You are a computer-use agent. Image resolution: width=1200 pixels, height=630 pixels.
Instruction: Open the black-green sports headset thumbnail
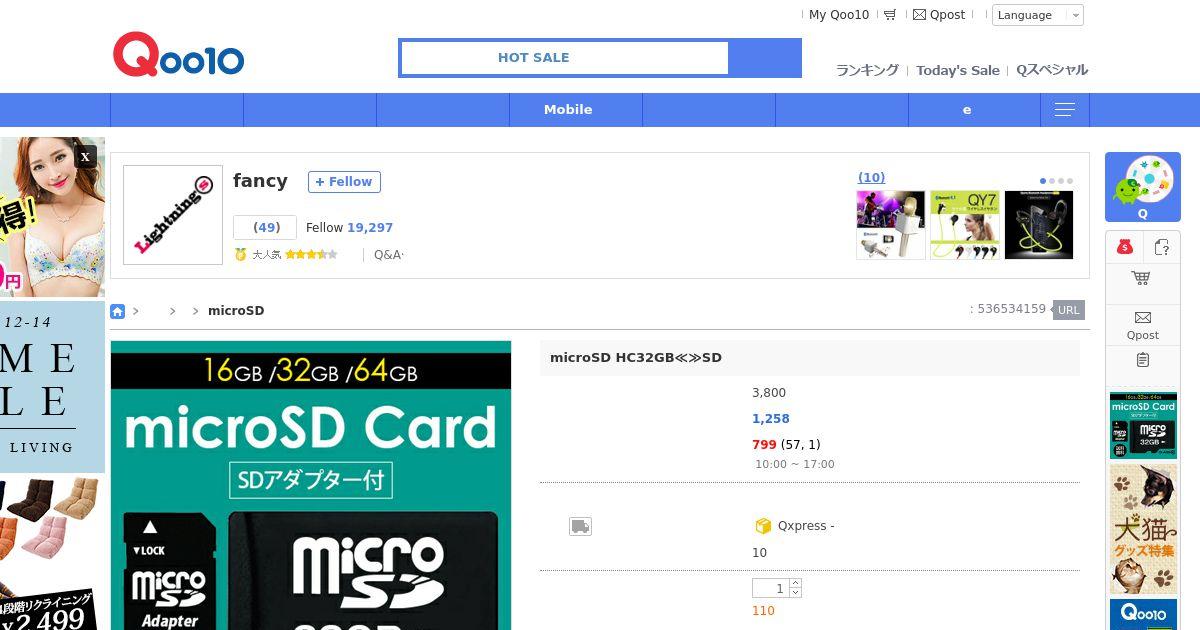tap(1039, 225)
